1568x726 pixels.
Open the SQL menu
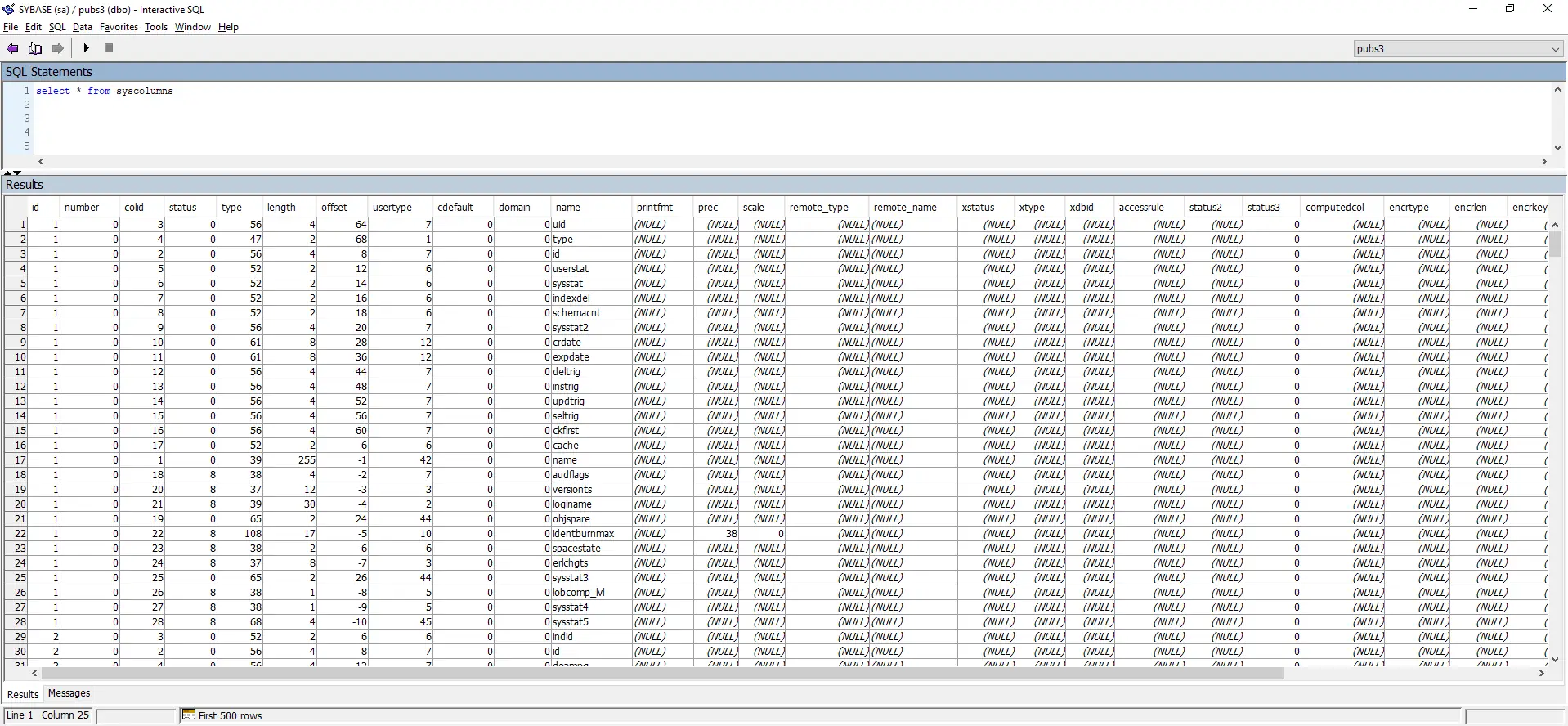point(57,27)
